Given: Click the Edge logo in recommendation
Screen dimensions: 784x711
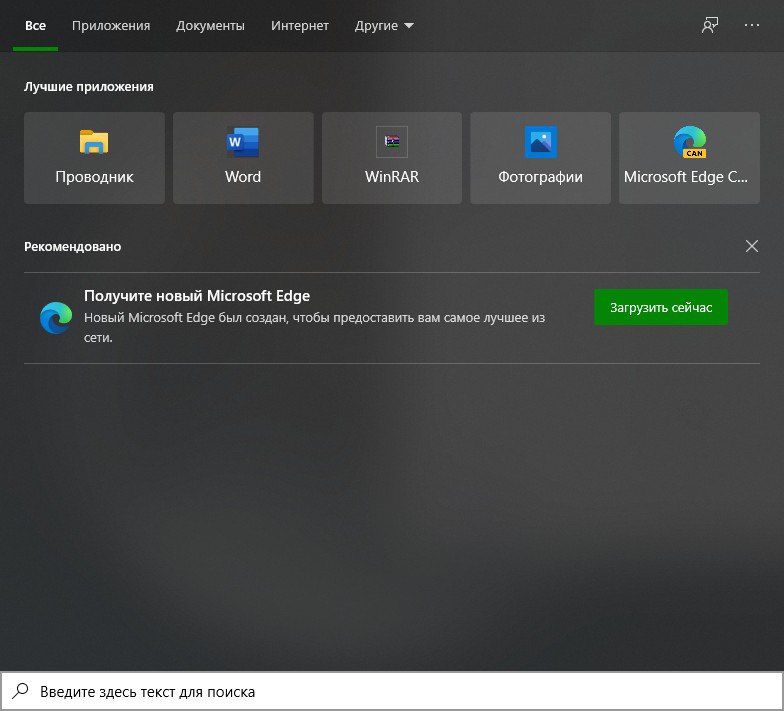Looking at the screenshot, I should tap(56, 318).
